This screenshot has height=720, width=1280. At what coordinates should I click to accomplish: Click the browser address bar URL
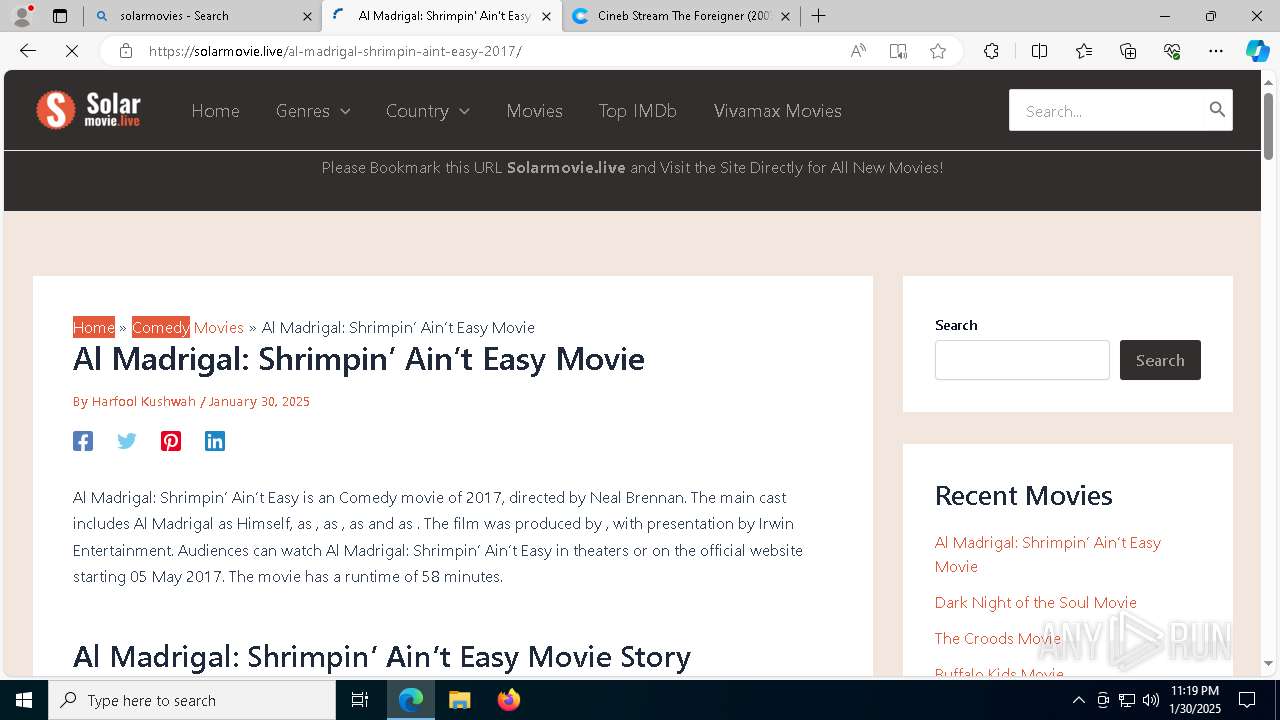tap(335, 51)
